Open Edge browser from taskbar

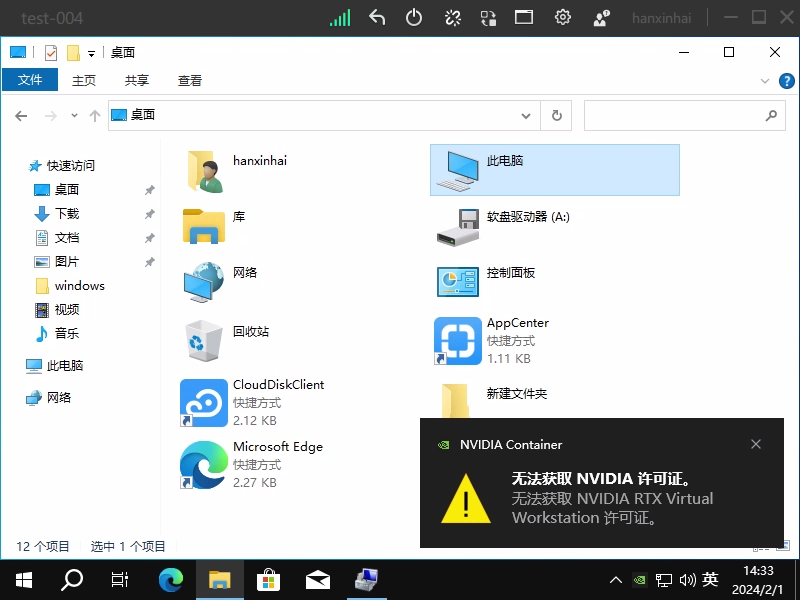pos(170,580)
